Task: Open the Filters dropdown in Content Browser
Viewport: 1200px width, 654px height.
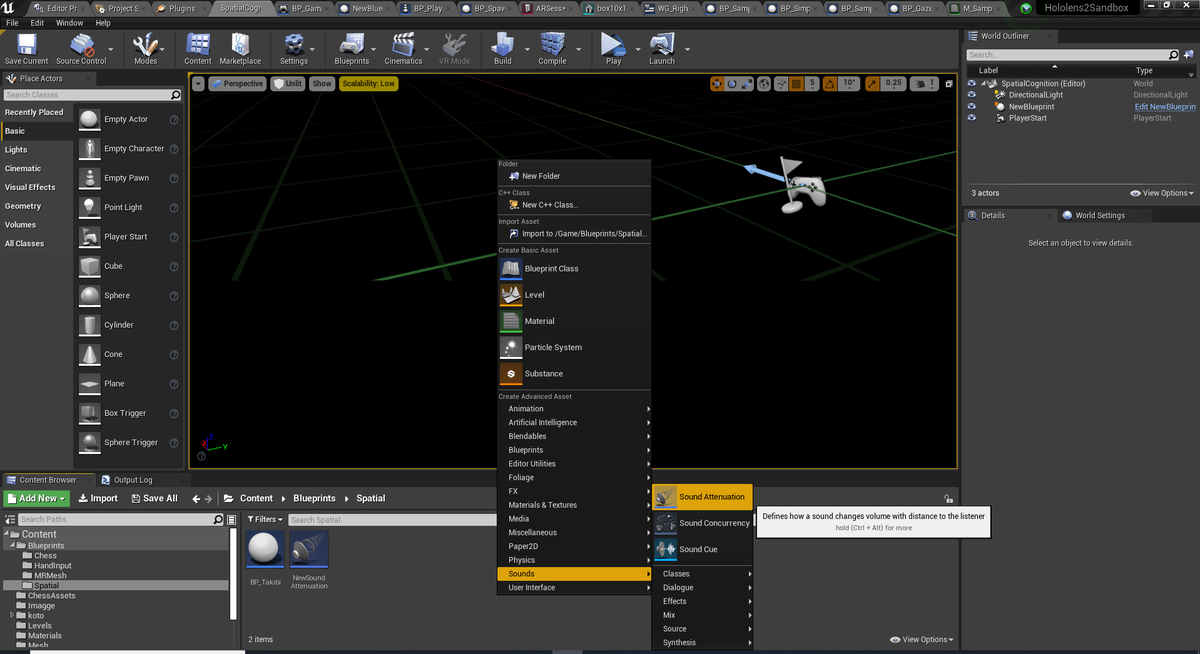Action: (265, 519)
